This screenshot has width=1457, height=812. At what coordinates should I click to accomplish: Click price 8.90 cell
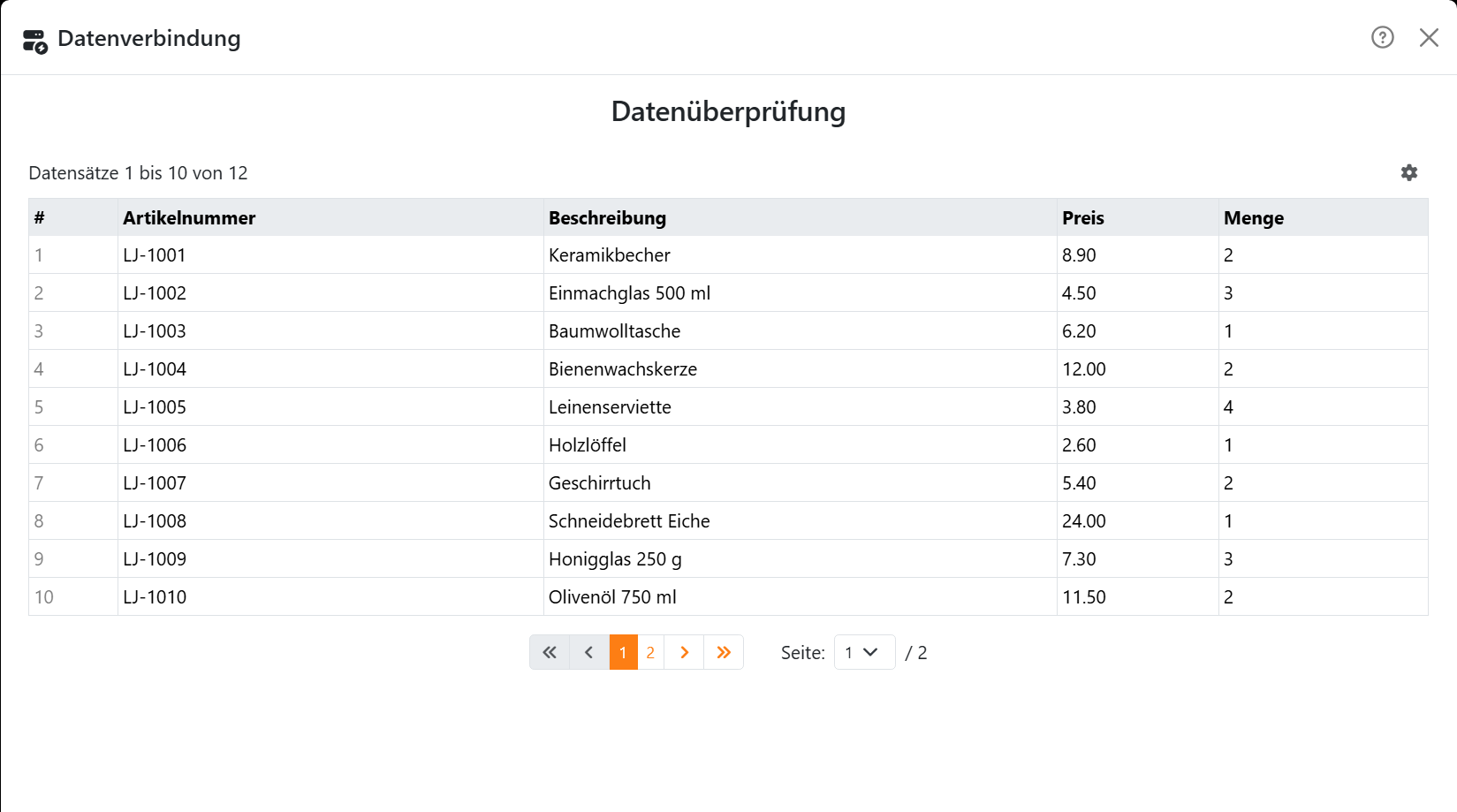tap(1138, 255)
